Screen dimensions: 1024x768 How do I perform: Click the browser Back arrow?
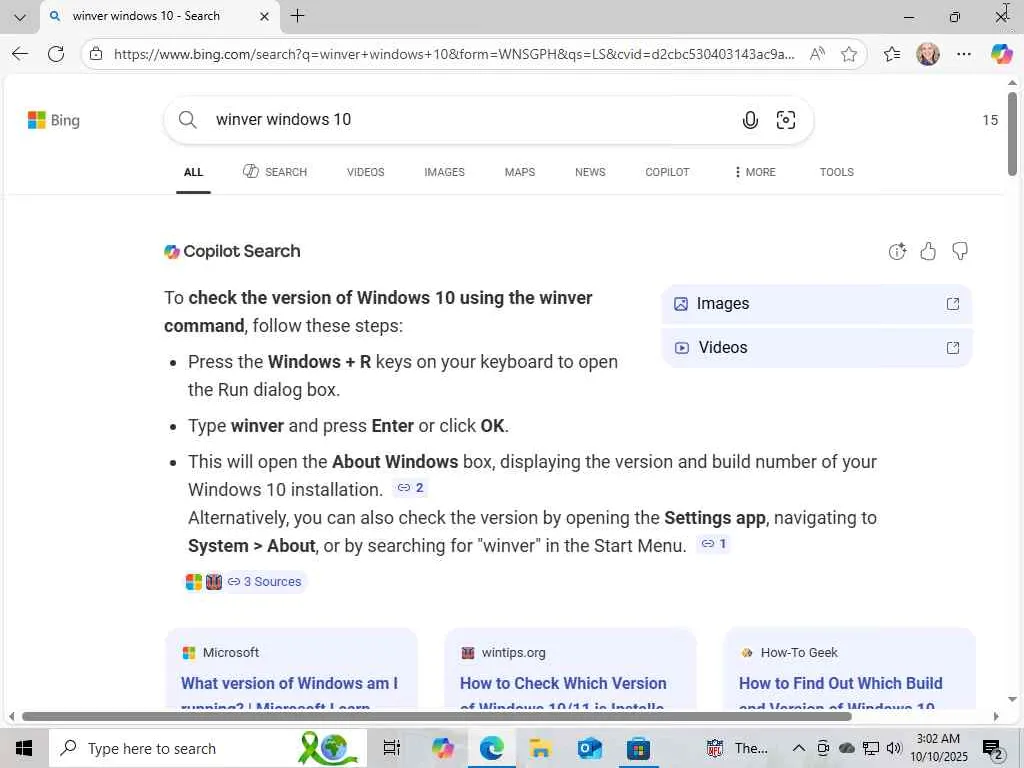coord(20,54)
